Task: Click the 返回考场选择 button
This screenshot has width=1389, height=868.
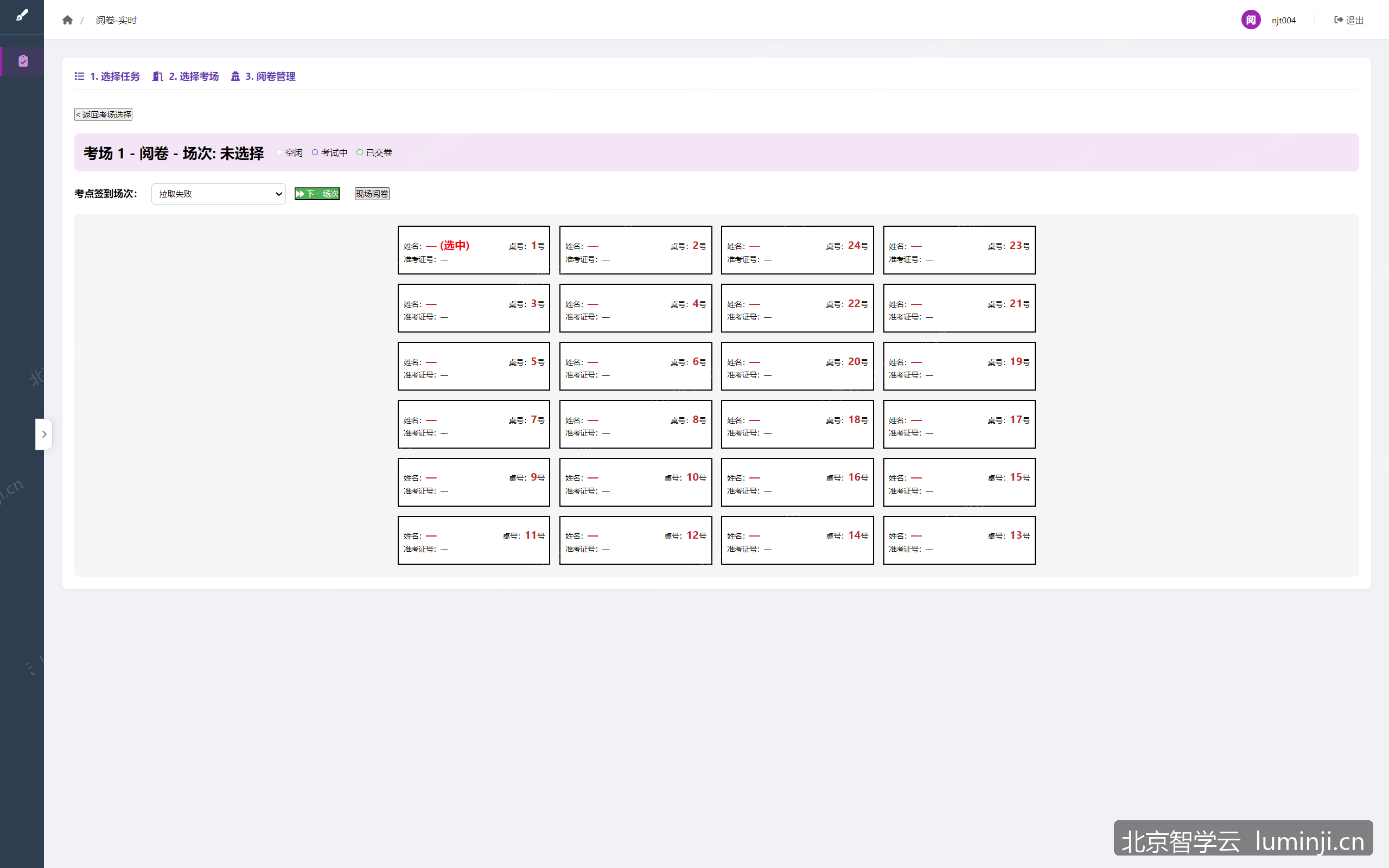Action: pyautogui.click(x=103, y=115)
